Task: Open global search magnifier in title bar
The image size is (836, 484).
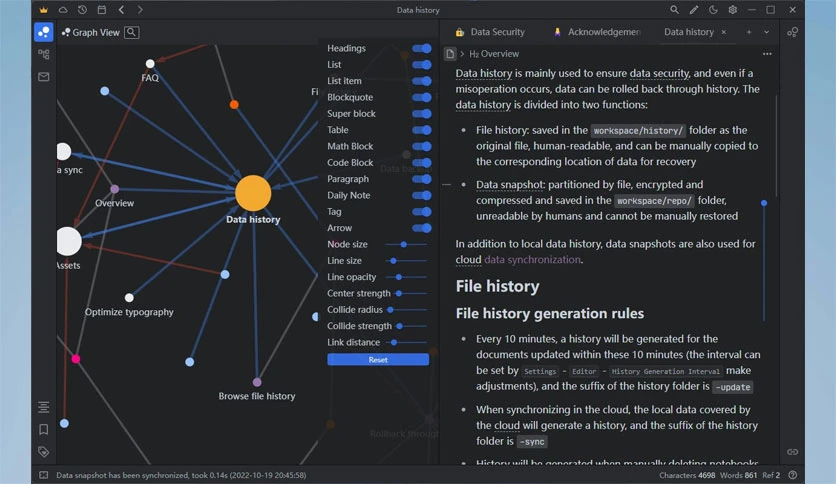Action: click(674, 10)
